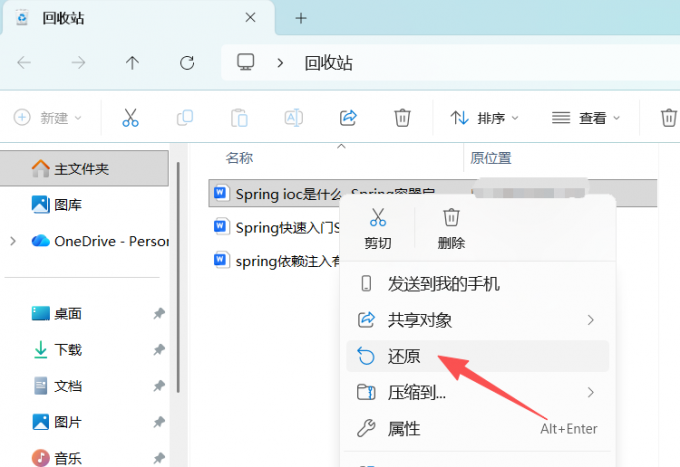Select the 回收站 tab
Screen dimensions: 680x467
[138, 18]
